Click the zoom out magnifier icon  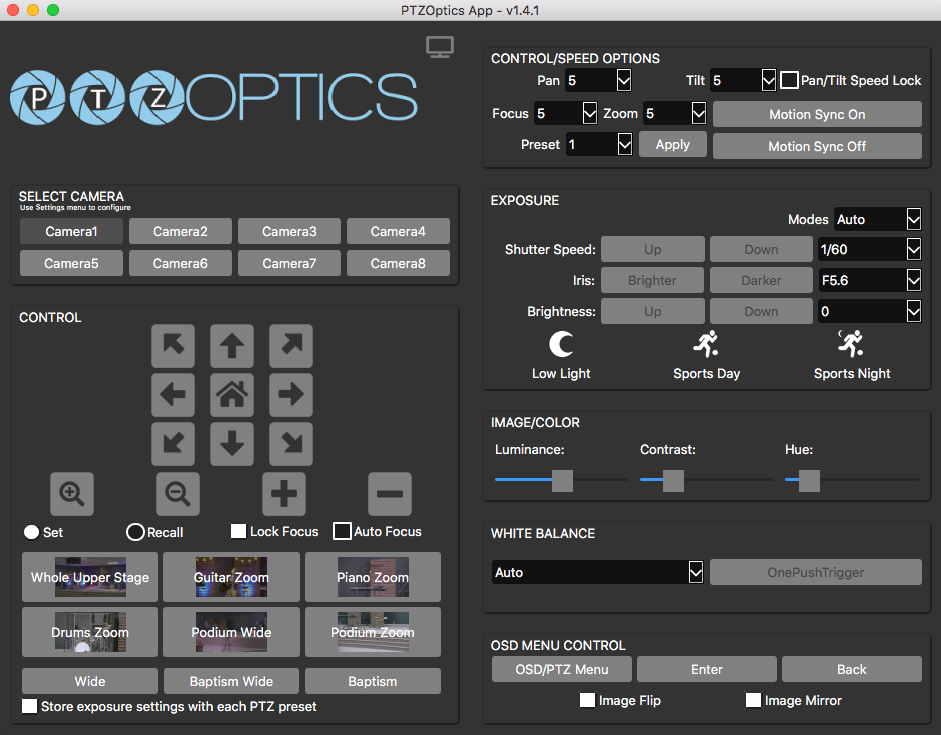tap(178, 493)
